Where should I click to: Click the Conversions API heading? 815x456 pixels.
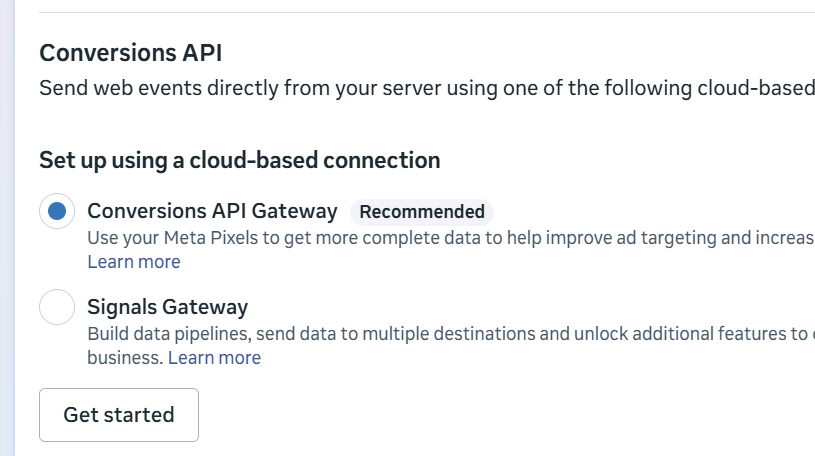(130, 53)
